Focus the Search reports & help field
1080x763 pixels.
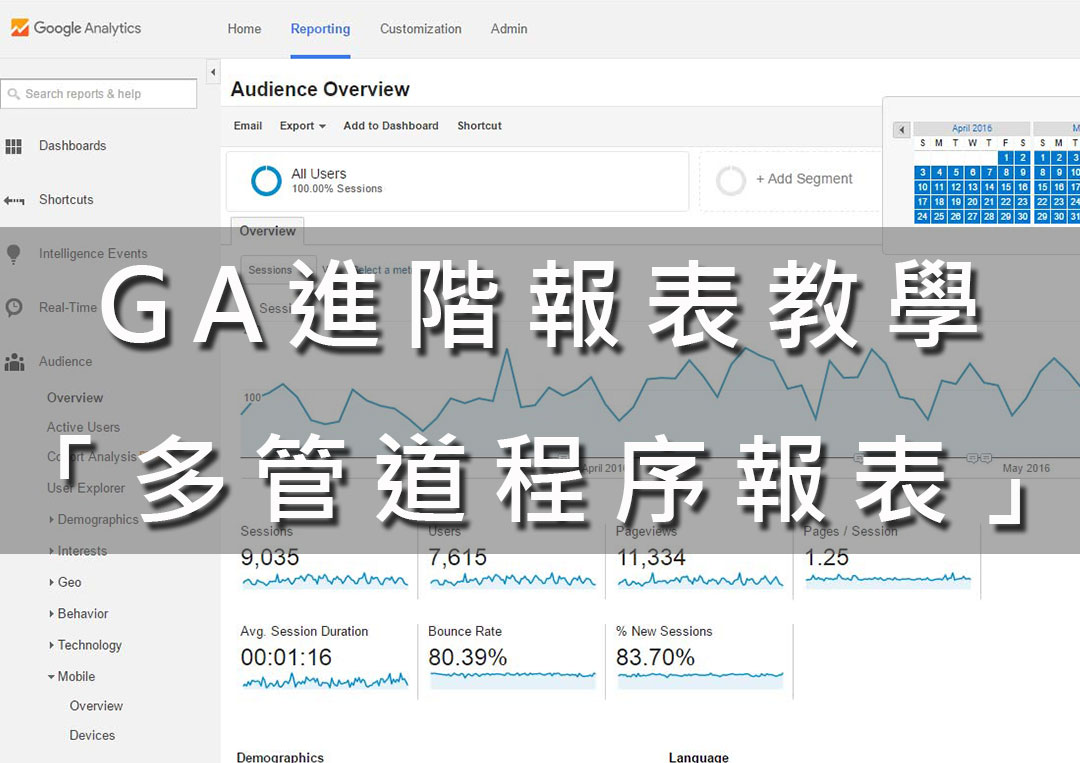click(x=99, y=94)
